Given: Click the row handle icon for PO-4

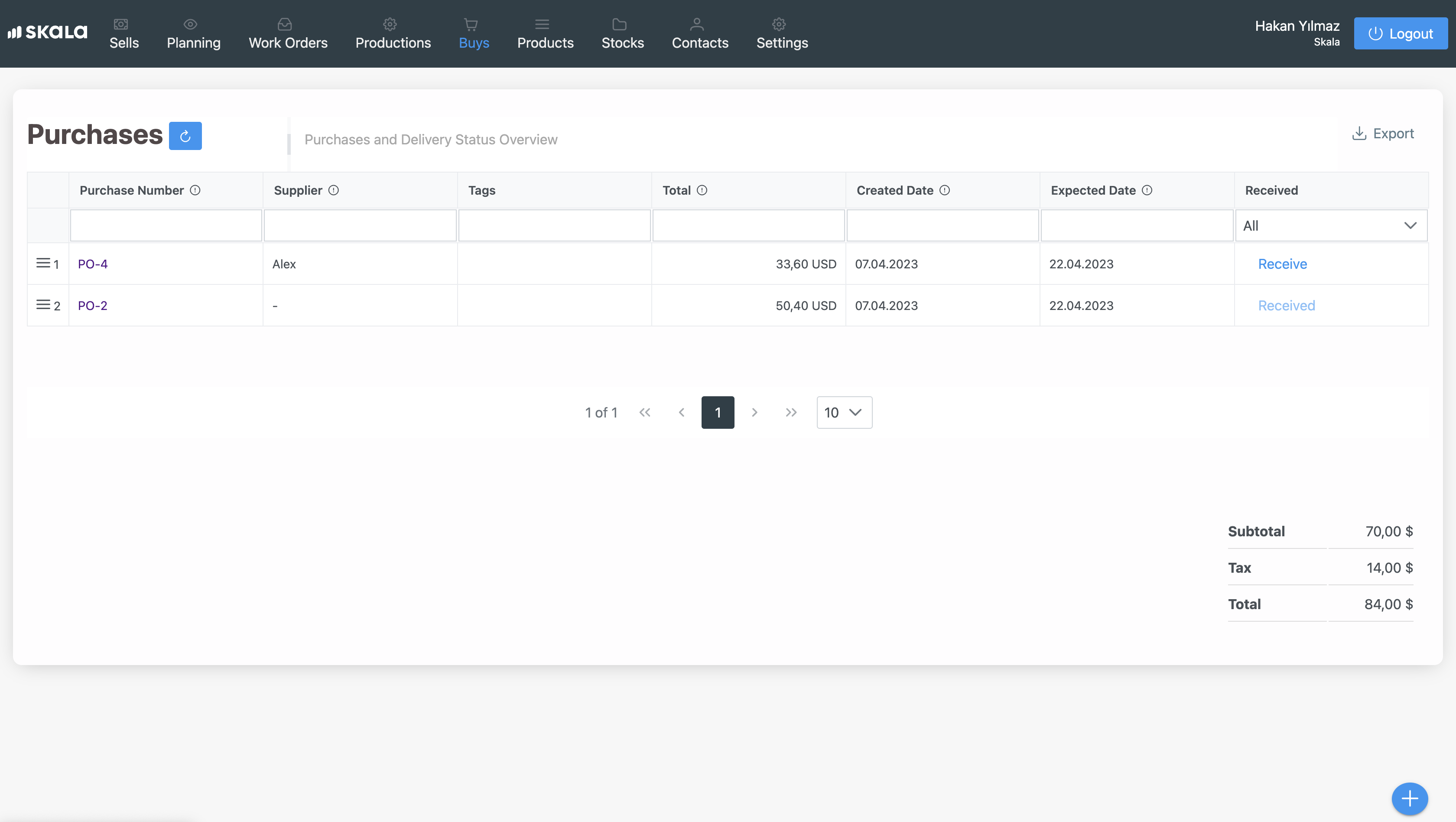Looking at the screenshot, I should tap(44, 262).
